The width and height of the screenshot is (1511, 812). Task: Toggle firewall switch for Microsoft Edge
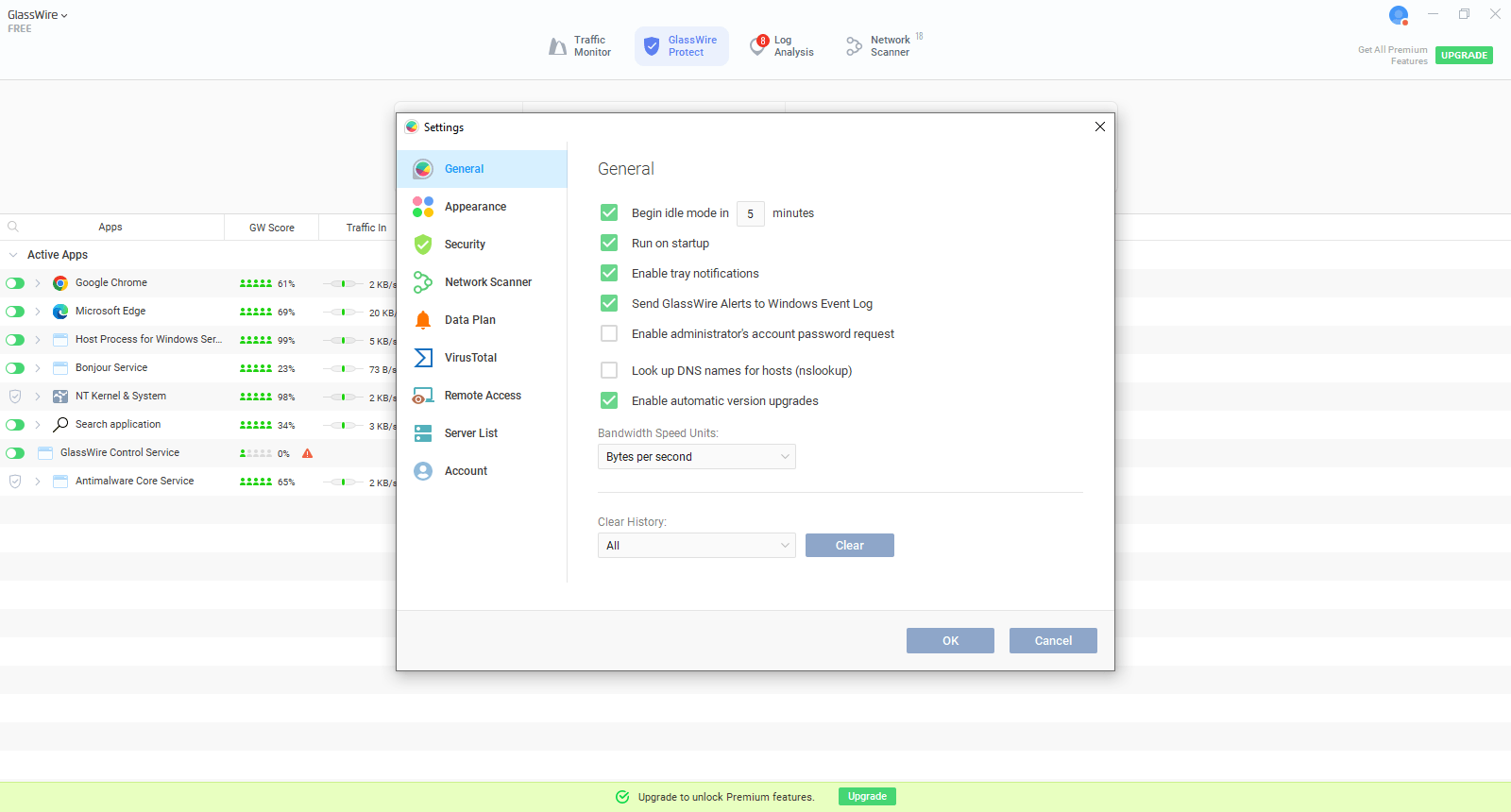point(15,312)
